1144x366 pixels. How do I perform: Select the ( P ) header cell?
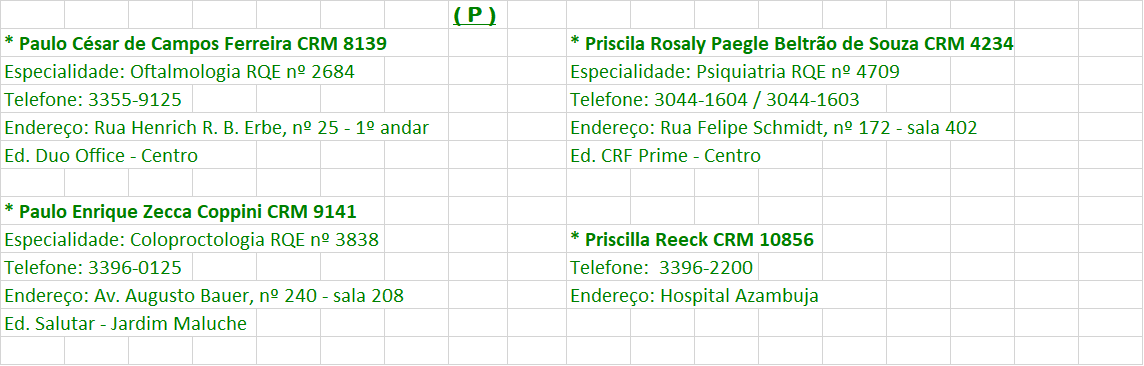477,15
